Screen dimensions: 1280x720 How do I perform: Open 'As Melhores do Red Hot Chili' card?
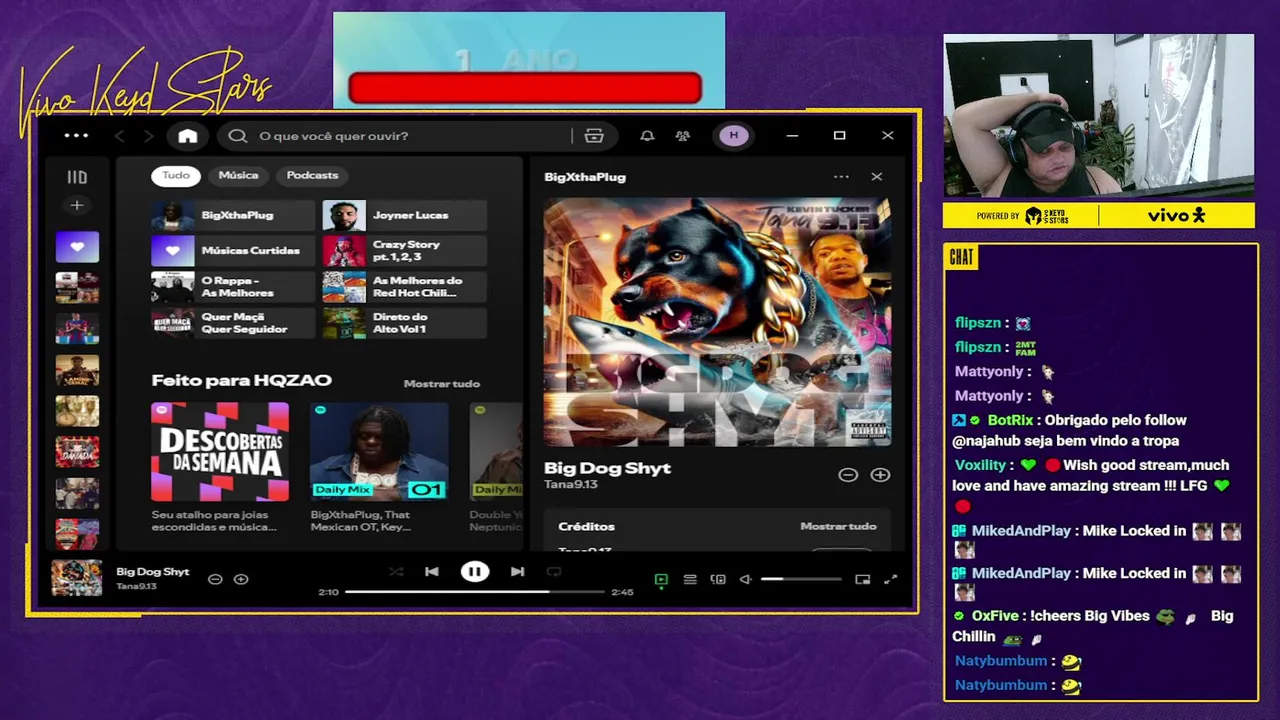(405, 287)
